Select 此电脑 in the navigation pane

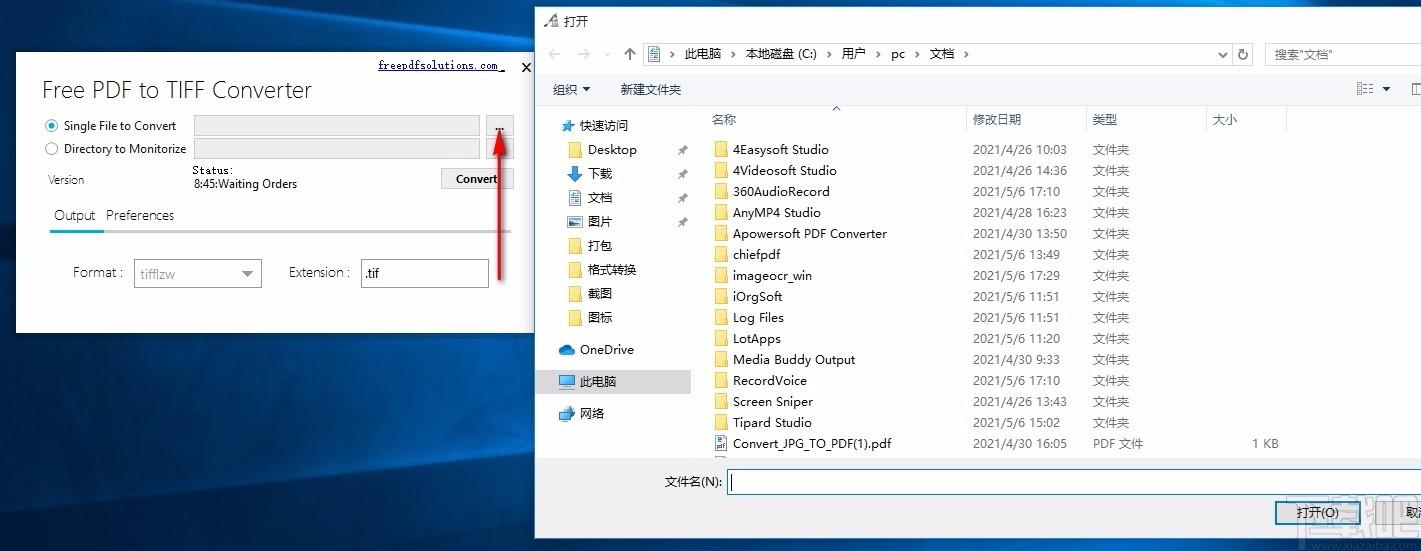coord(613,381)
